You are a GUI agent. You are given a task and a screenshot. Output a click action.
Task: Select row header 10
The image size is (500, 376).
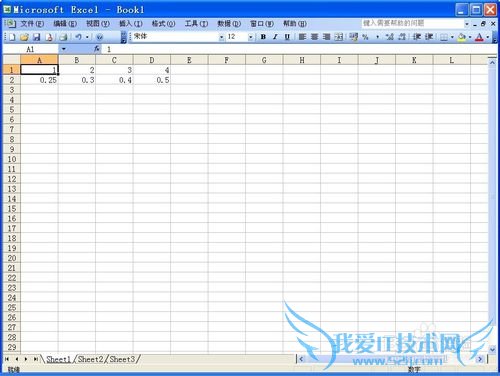pyautogui.click(x=12, y=159)
